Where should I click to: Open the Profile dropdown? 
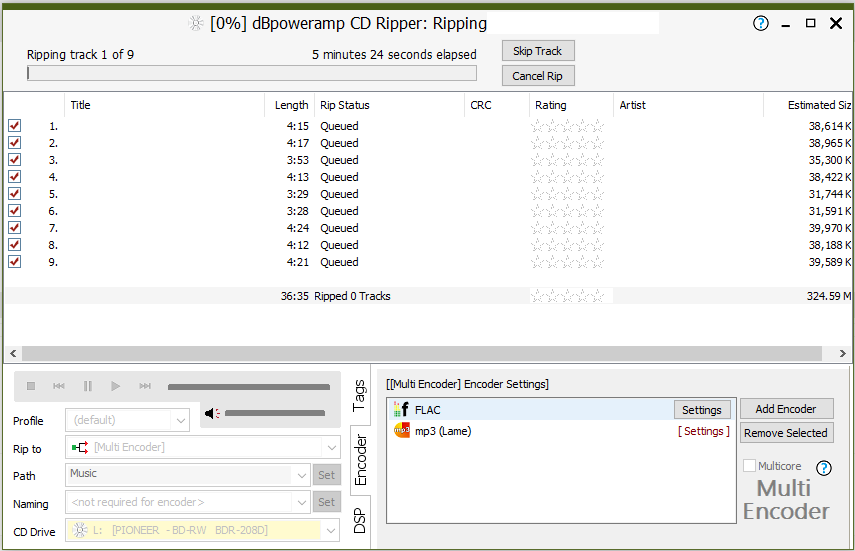(x=127, y=420)
